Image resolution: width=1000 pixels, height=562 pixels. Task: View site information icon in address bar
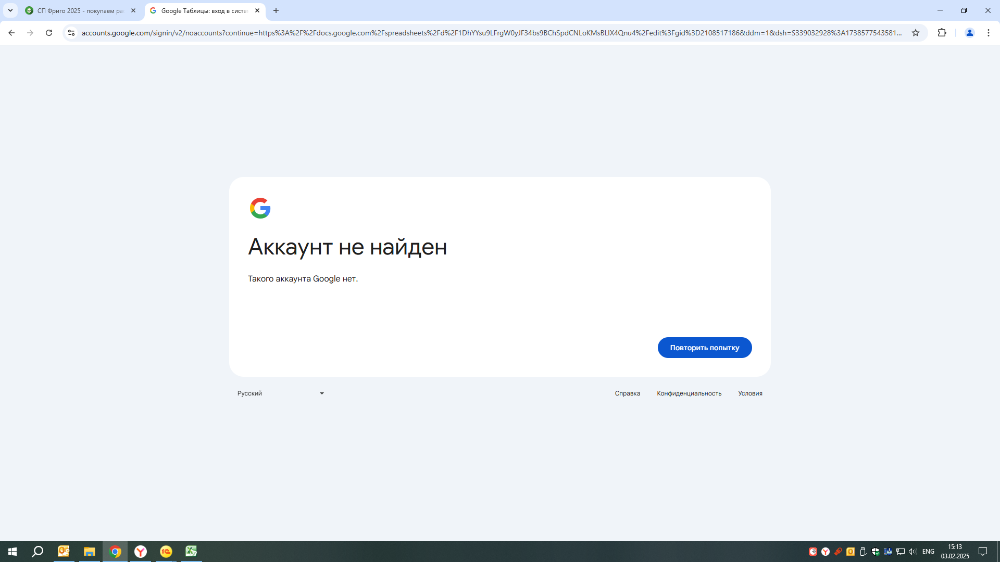71,33
